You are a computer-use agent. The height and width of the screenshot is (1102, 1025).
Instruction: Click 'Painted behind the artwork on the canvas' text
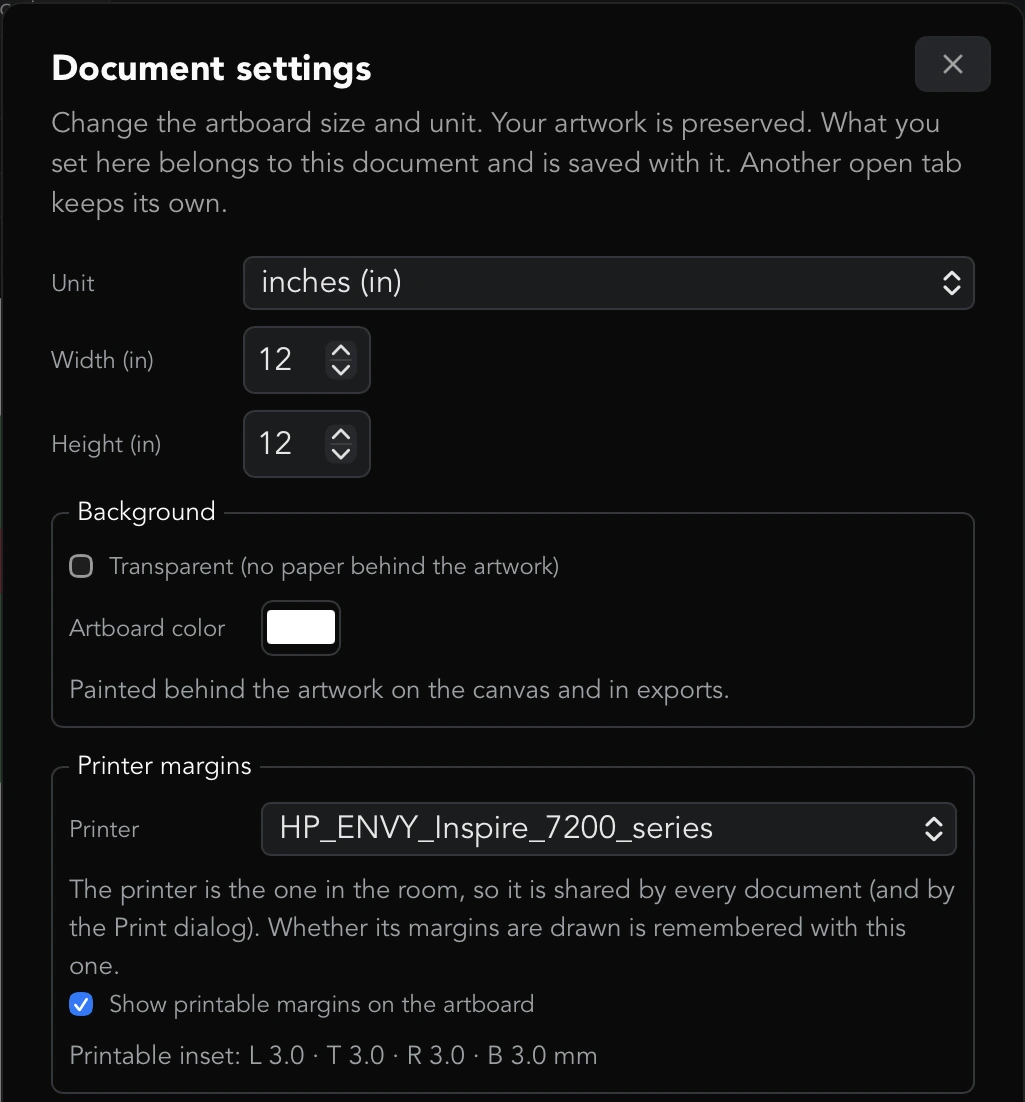(x=309, y=690)
